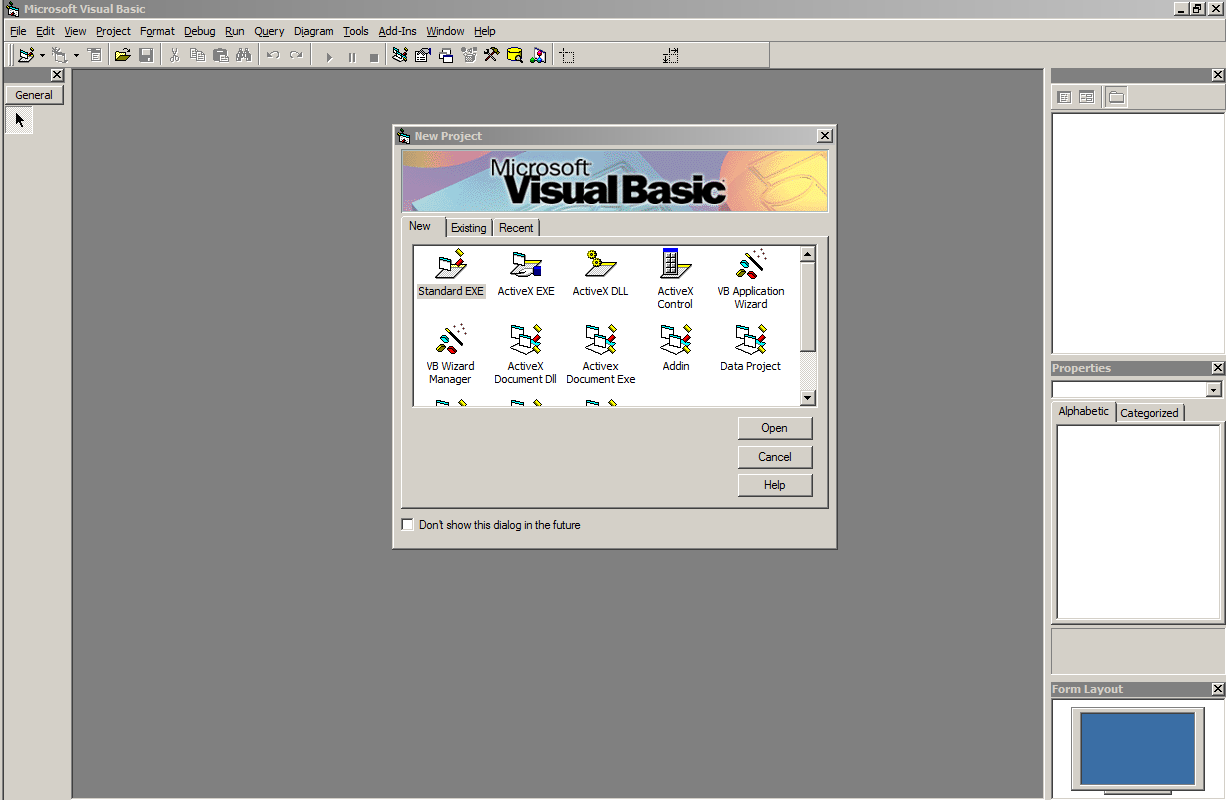Open dropdown arrow beside Add Form icon
This screenshot has height=800, width=1226.
click(x=76, y=56)
